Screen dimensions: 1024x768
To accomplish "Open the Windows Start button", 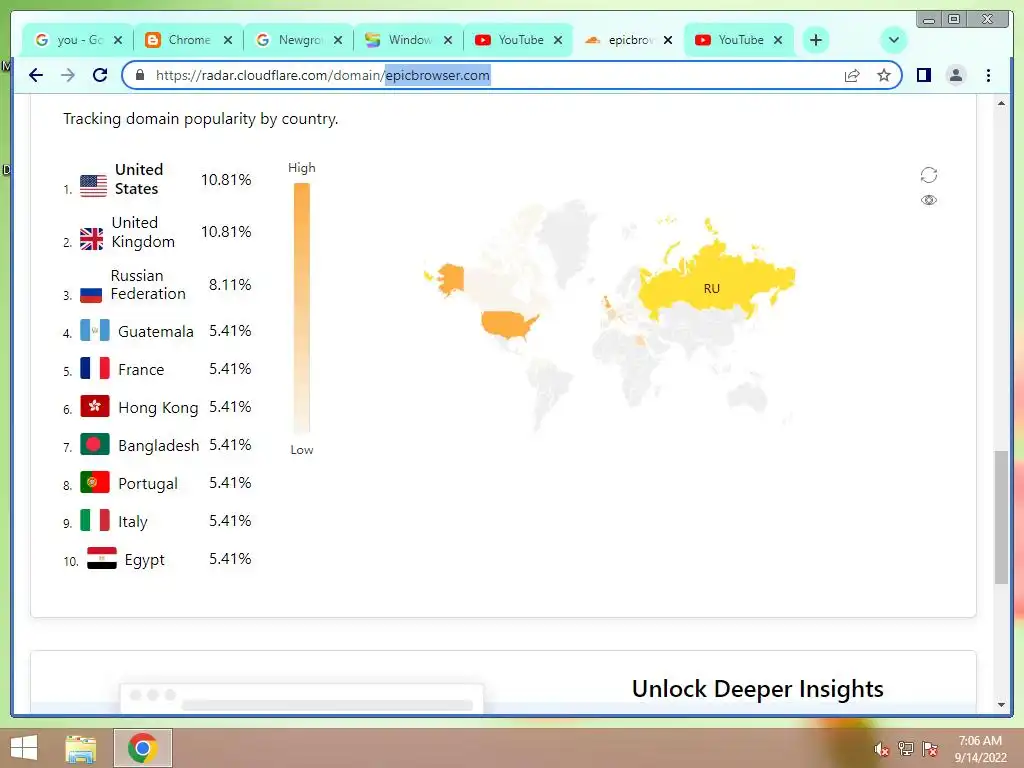I will point(24,748).
